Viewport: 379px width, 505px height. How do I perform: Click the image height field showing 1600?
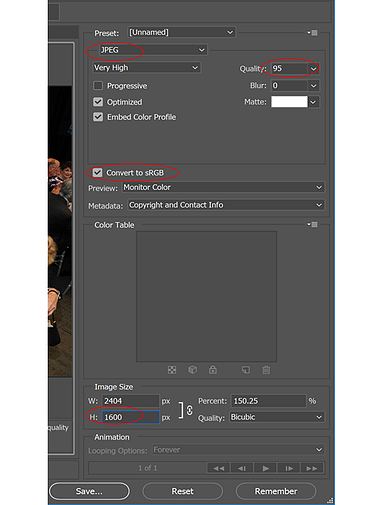tap(130, 417)
